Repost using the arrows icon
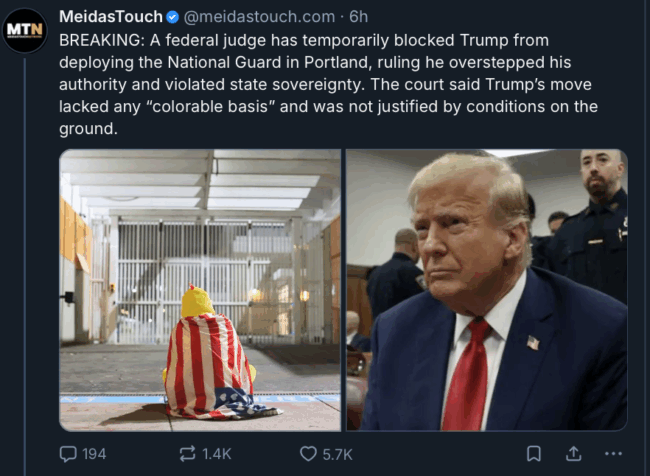The height and width of the screenshot is (476, 650). (x=187, y=454)
